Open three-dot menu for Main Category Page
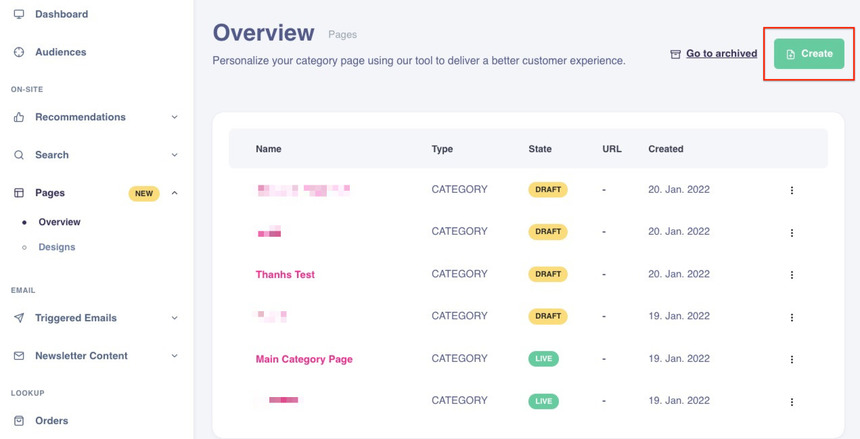860x439 pixels. coord(792,359)
